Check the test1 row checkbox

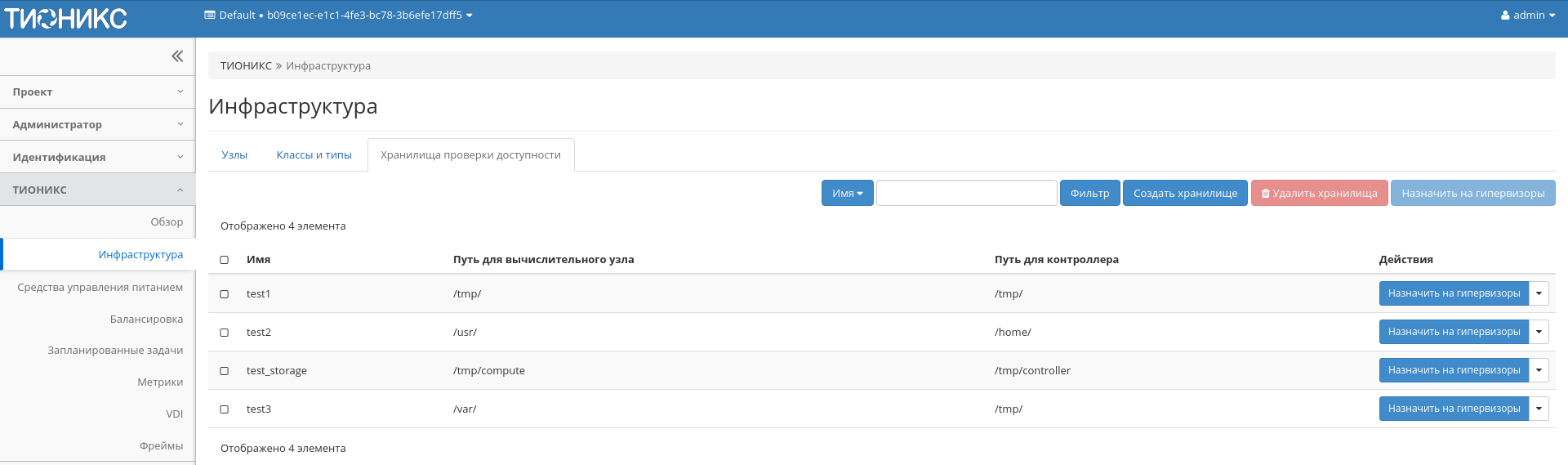(225, 294)
